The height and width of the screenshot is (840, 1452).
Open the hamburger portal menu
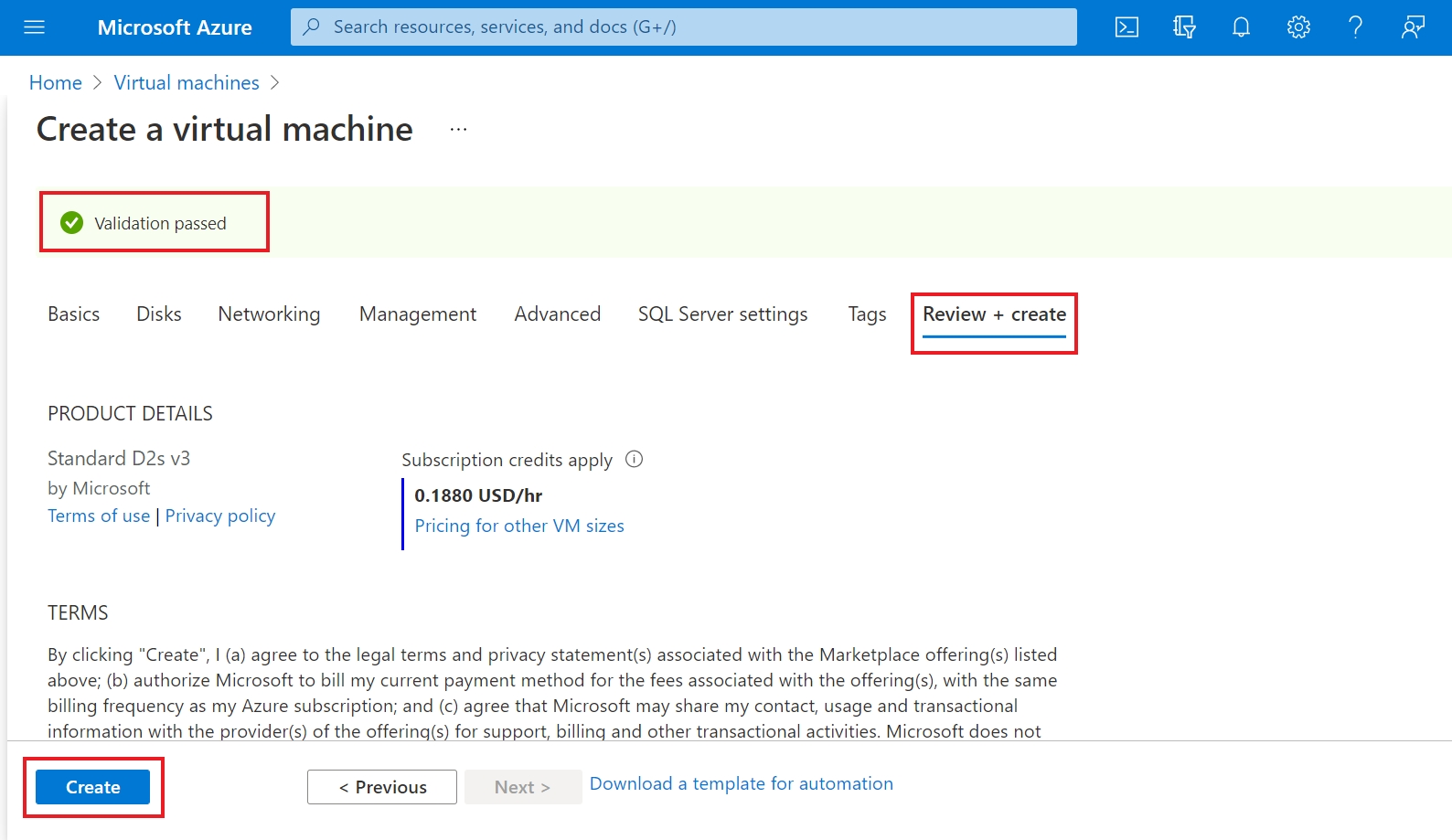tap(34, 27)
